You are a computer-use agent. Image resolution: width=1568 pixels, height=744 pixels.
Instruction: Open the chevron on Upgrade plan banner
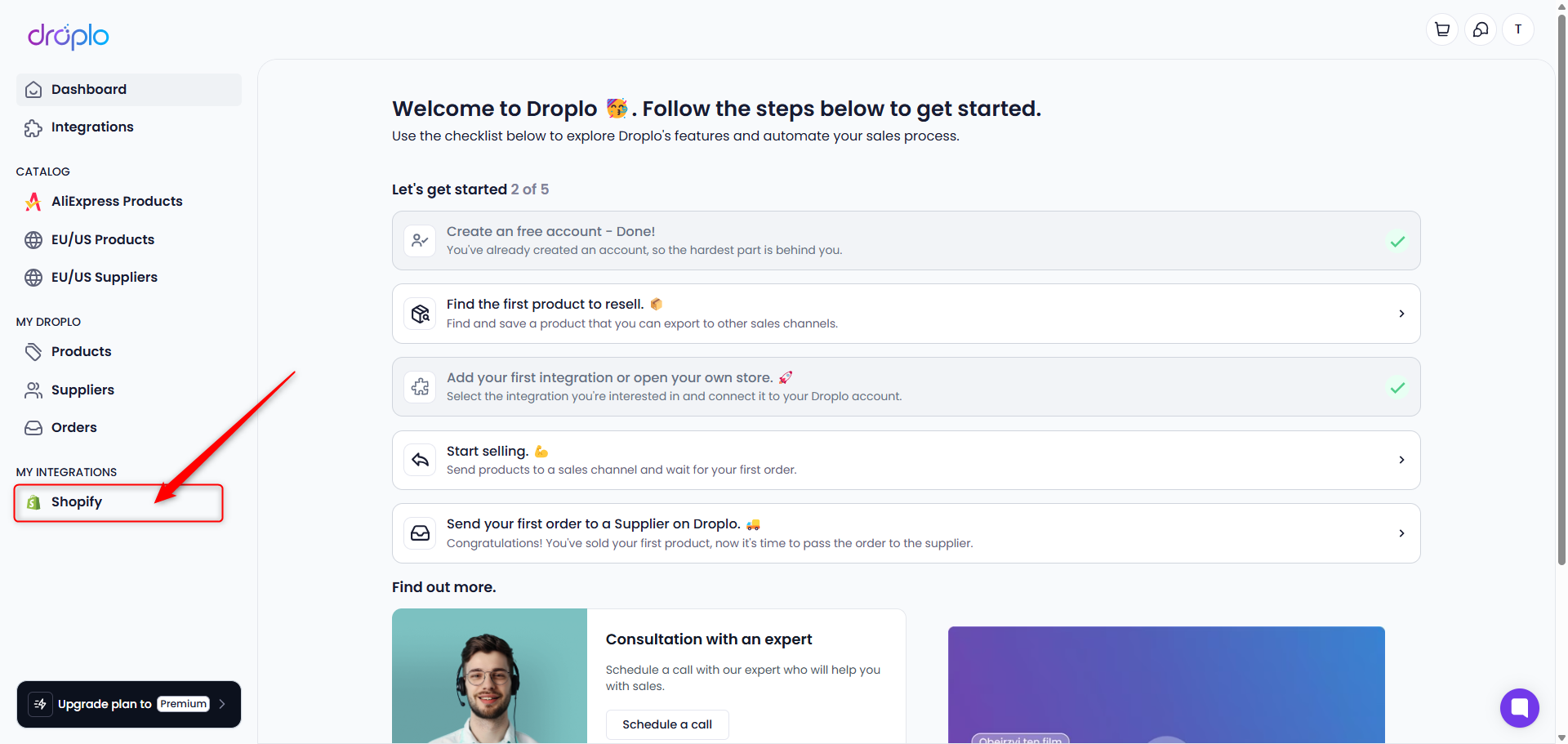[x=222, y=704]
